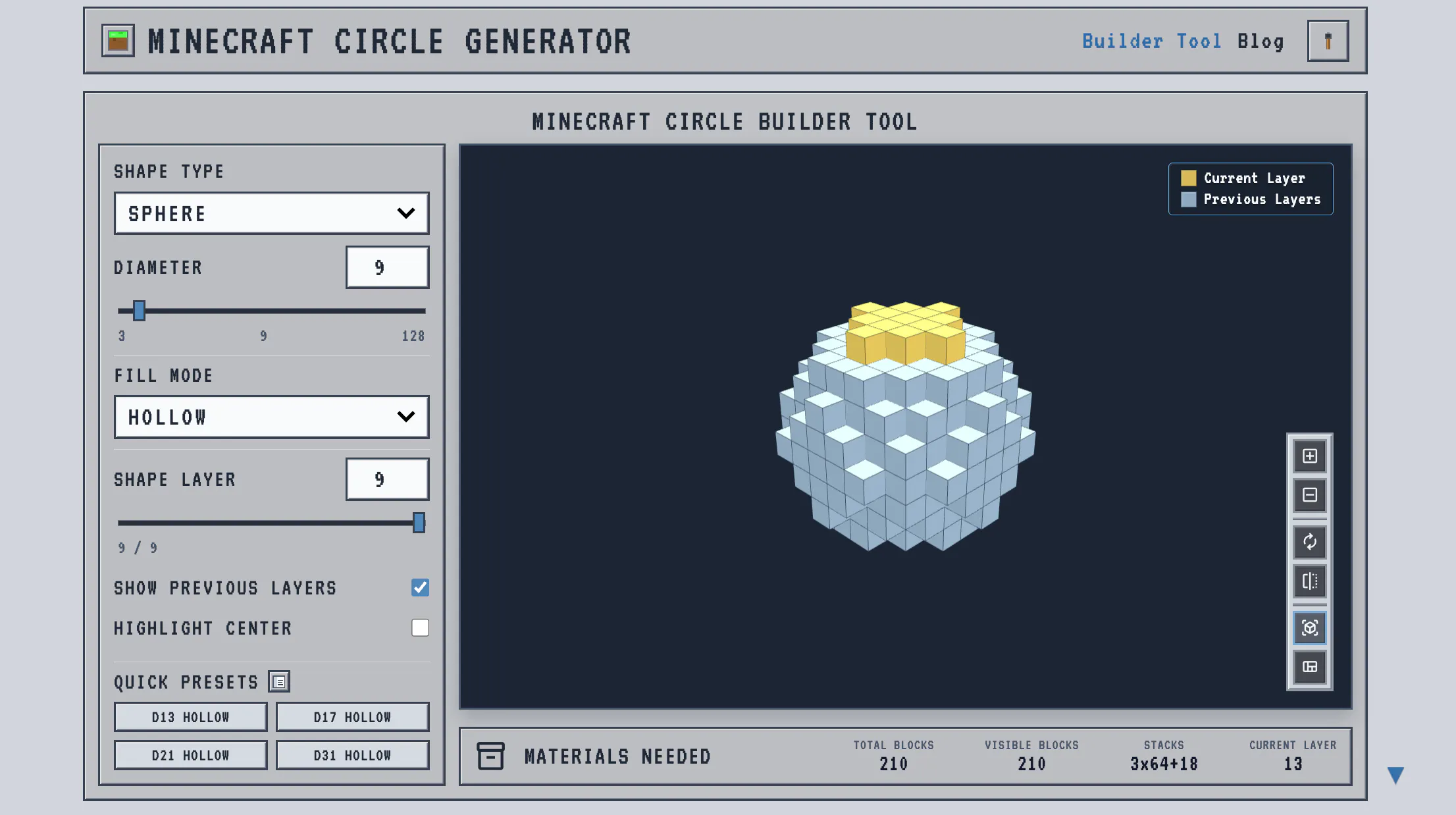Apply the D21 Hollow preset
Viewport: 1456px width, 815px height.
click(x=191, y=755)
